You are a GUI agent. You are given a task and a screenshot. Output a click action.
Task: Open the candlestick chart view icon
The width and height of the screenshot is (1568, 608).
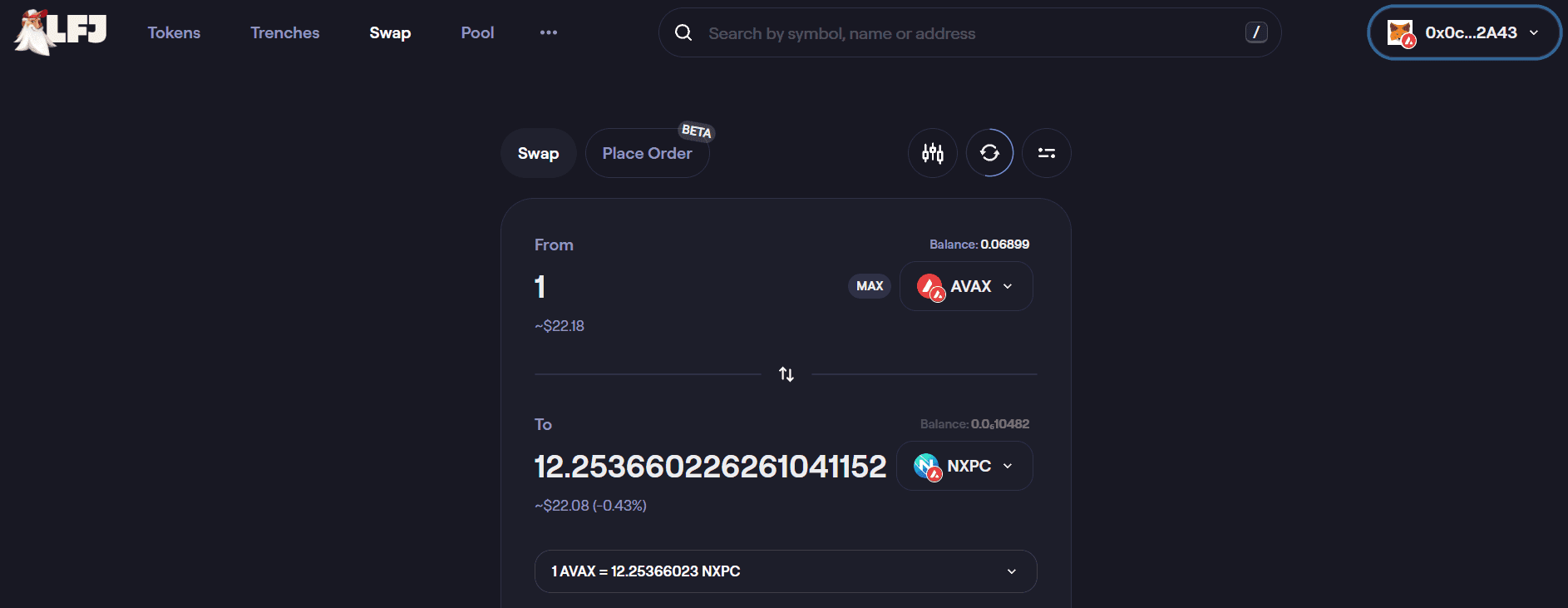pos(933,153)
